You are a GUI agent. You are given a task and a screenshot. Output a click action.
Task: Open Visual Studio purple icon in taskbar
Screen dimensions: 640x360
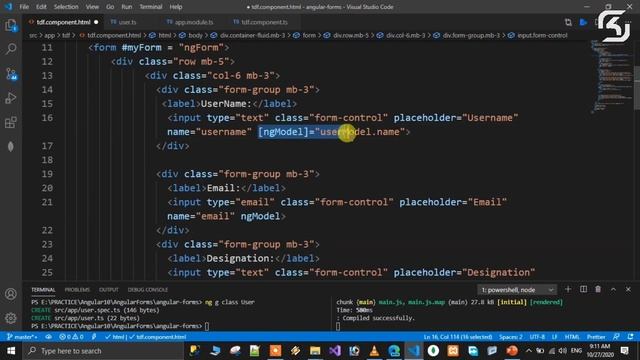pos(335,351)
